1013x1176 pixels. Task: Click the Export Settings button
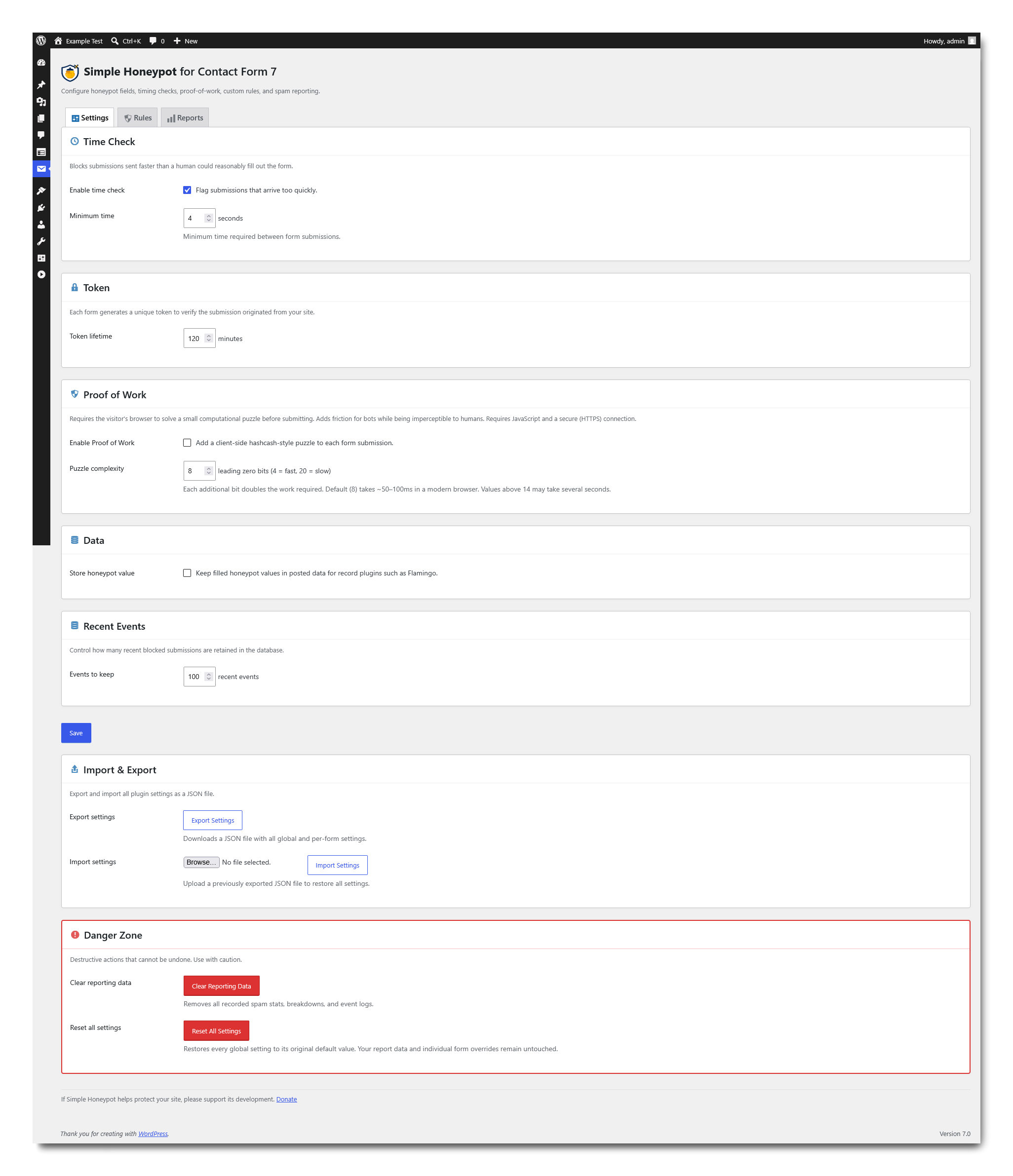pos(212,820)
